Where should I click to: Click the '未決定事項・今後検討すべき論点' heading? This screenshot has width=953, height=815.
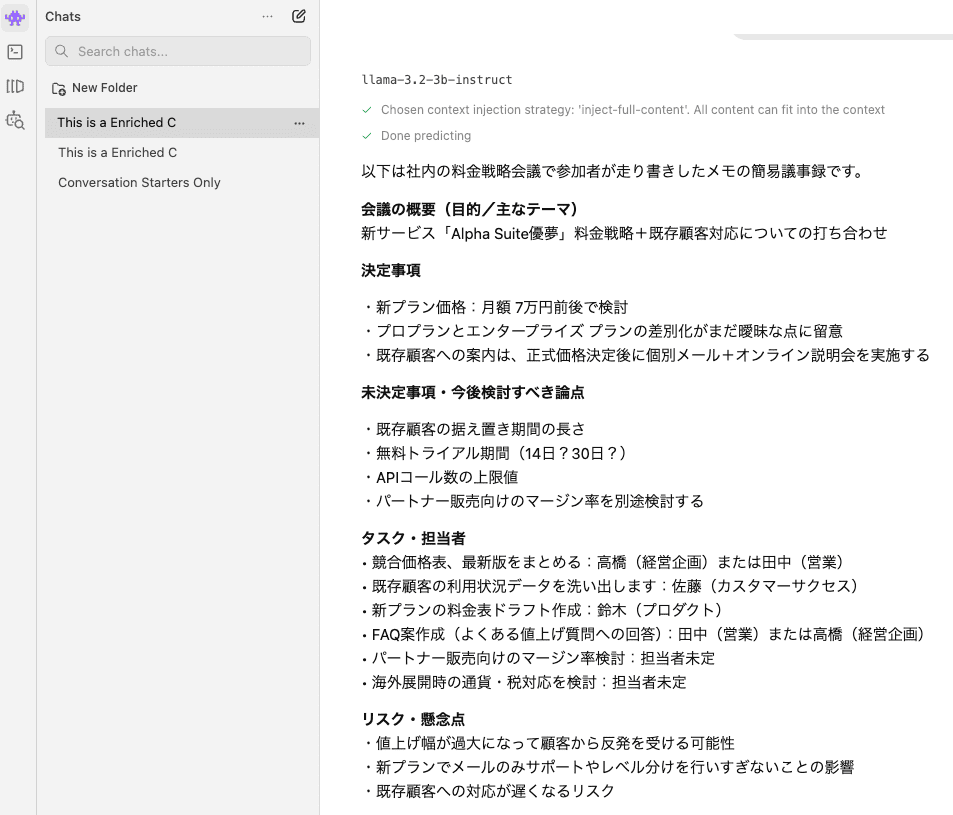coord(473,393)
